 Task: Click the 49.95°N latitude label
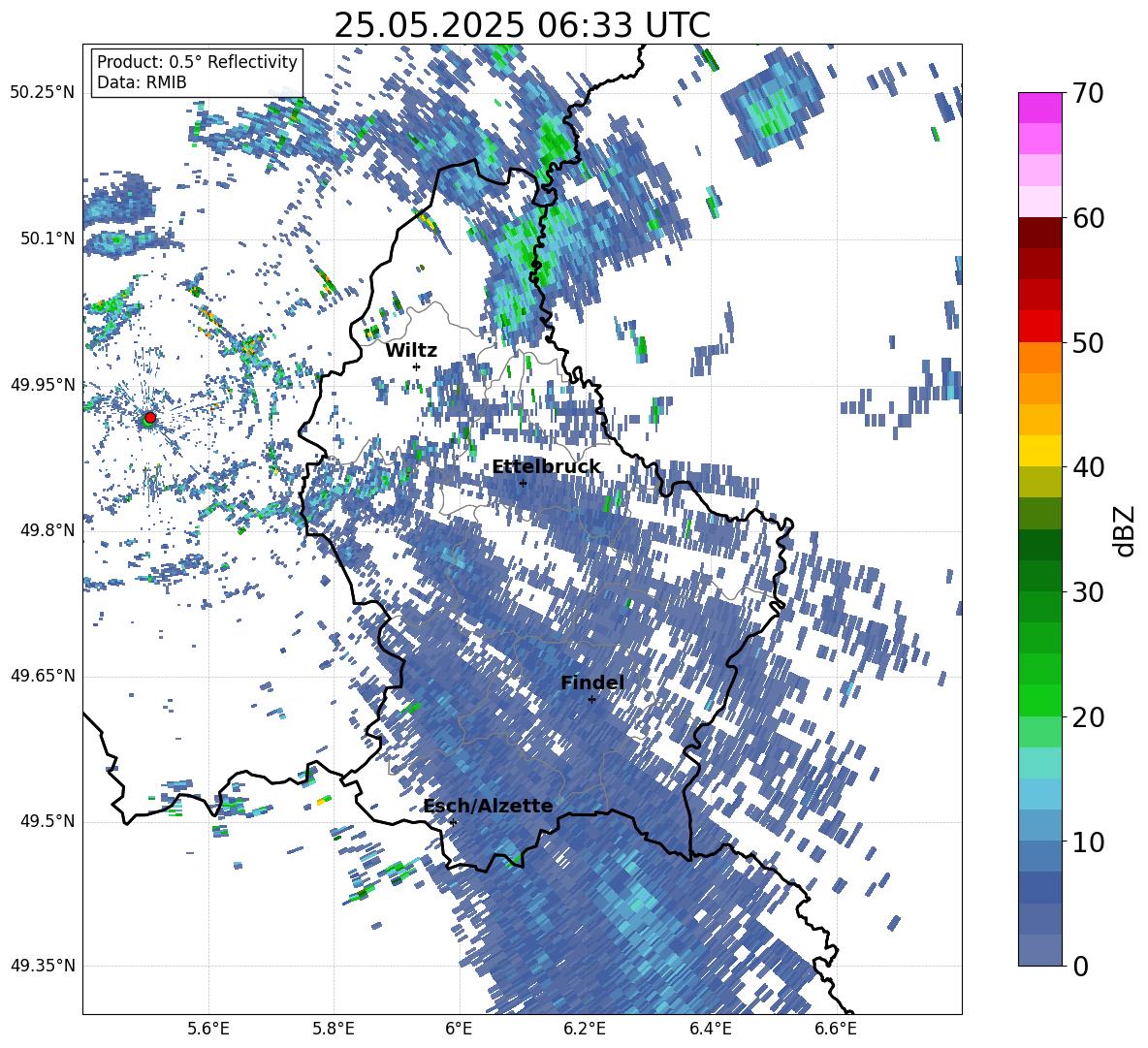click(43, 384)
